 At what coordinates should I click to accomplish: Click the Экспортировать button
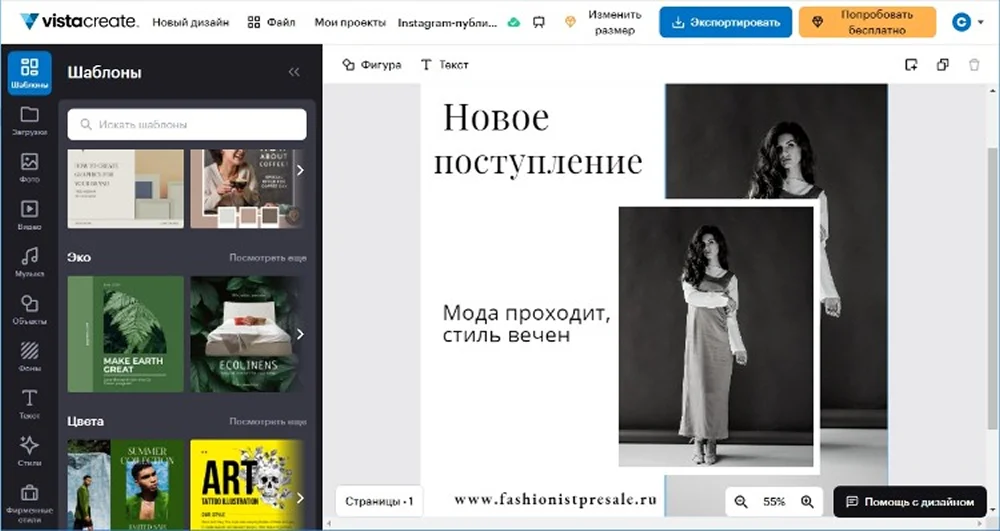tap(726, 22)
